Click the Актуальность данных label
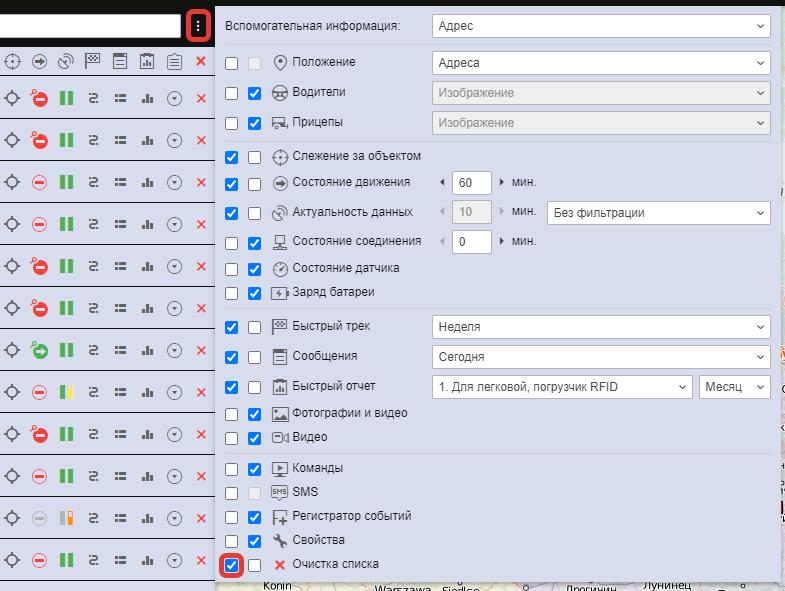 [x=352, y=212]
